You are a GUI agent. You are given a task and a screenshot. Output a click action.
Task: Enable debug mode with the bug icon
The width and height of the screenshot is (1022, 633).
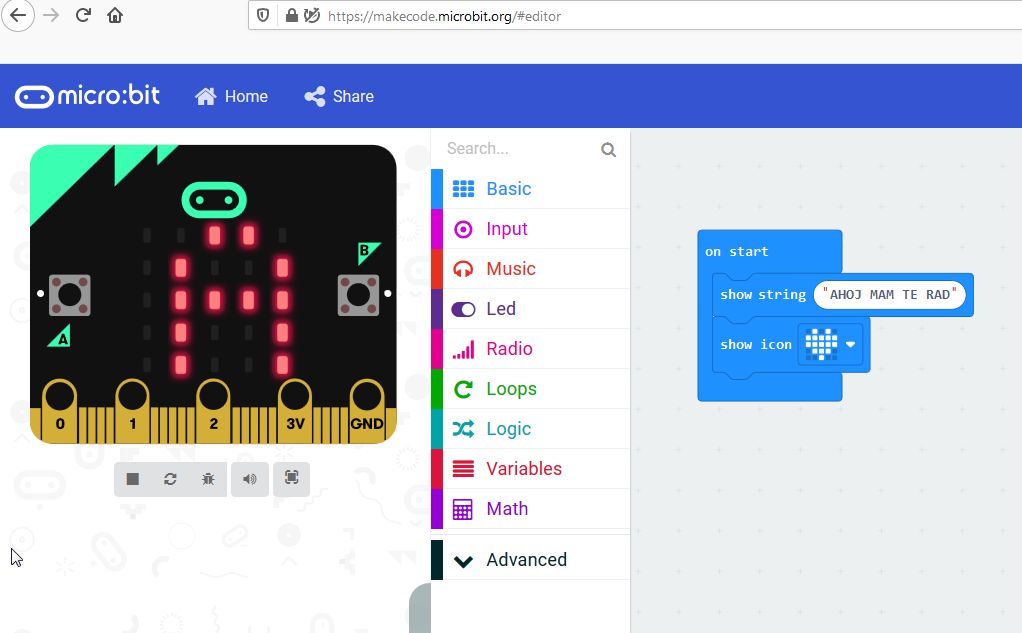point(208,479)
